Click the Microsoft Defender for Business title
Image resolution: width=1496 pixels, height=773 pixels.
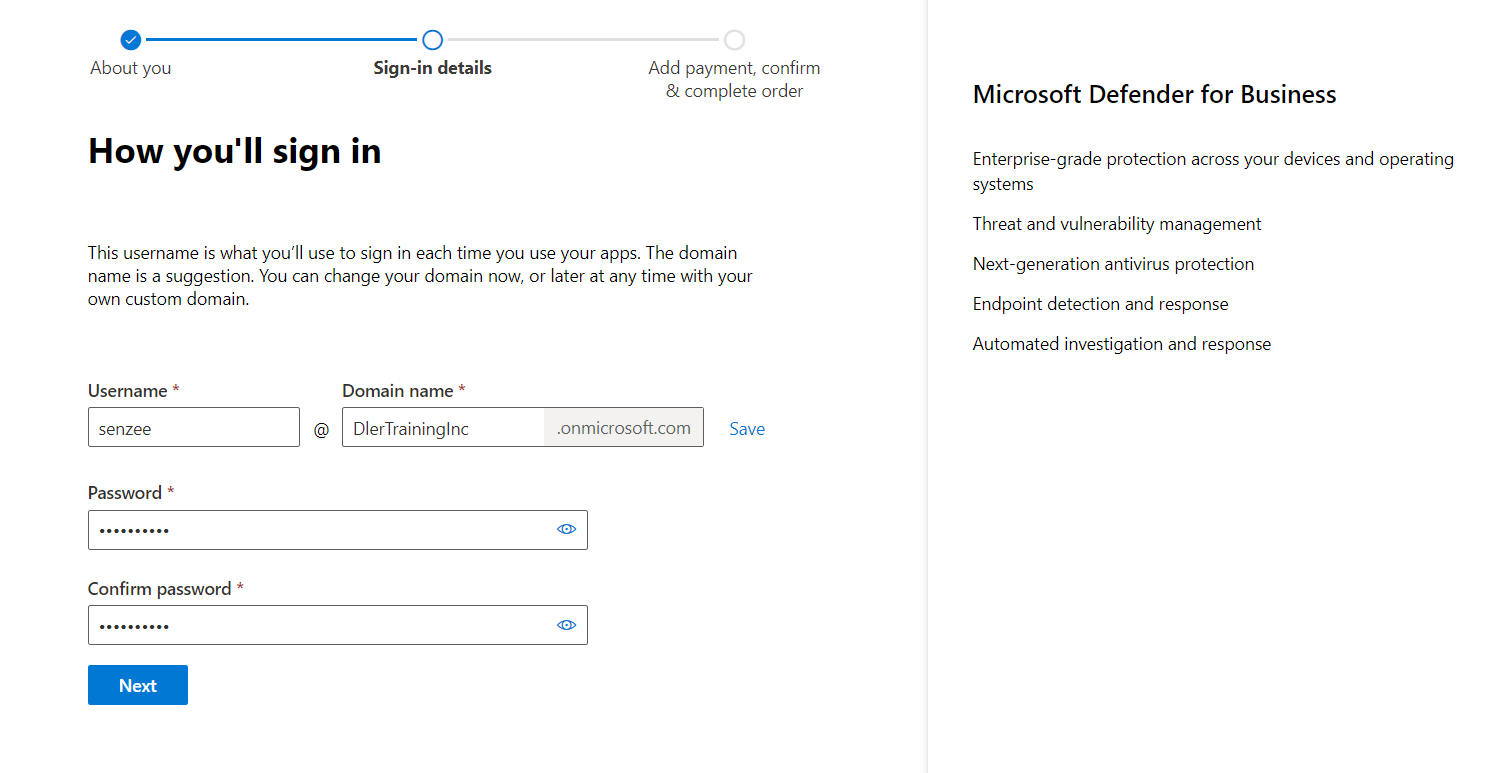tap(1154, 95)
